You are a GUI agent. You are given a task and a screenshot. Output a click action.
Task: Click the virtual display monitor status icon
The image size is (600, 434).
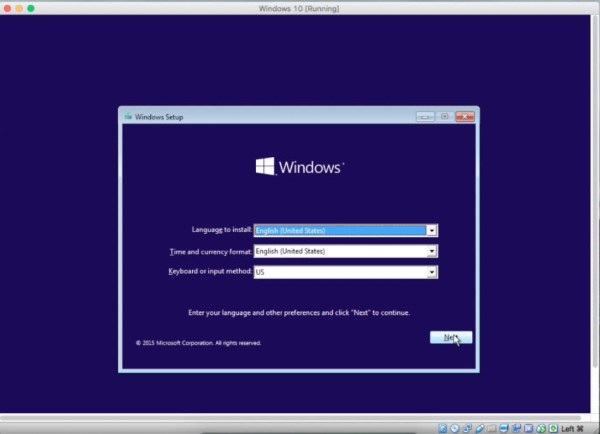[x=504, y=428]
